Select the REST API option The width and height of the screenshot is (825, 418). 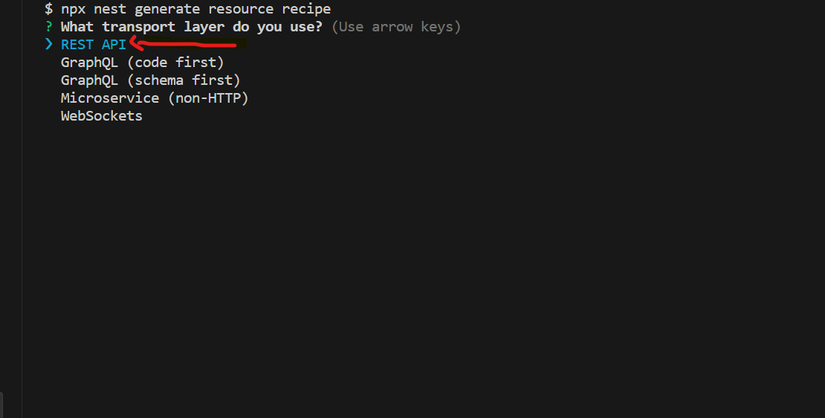[94, 44]
